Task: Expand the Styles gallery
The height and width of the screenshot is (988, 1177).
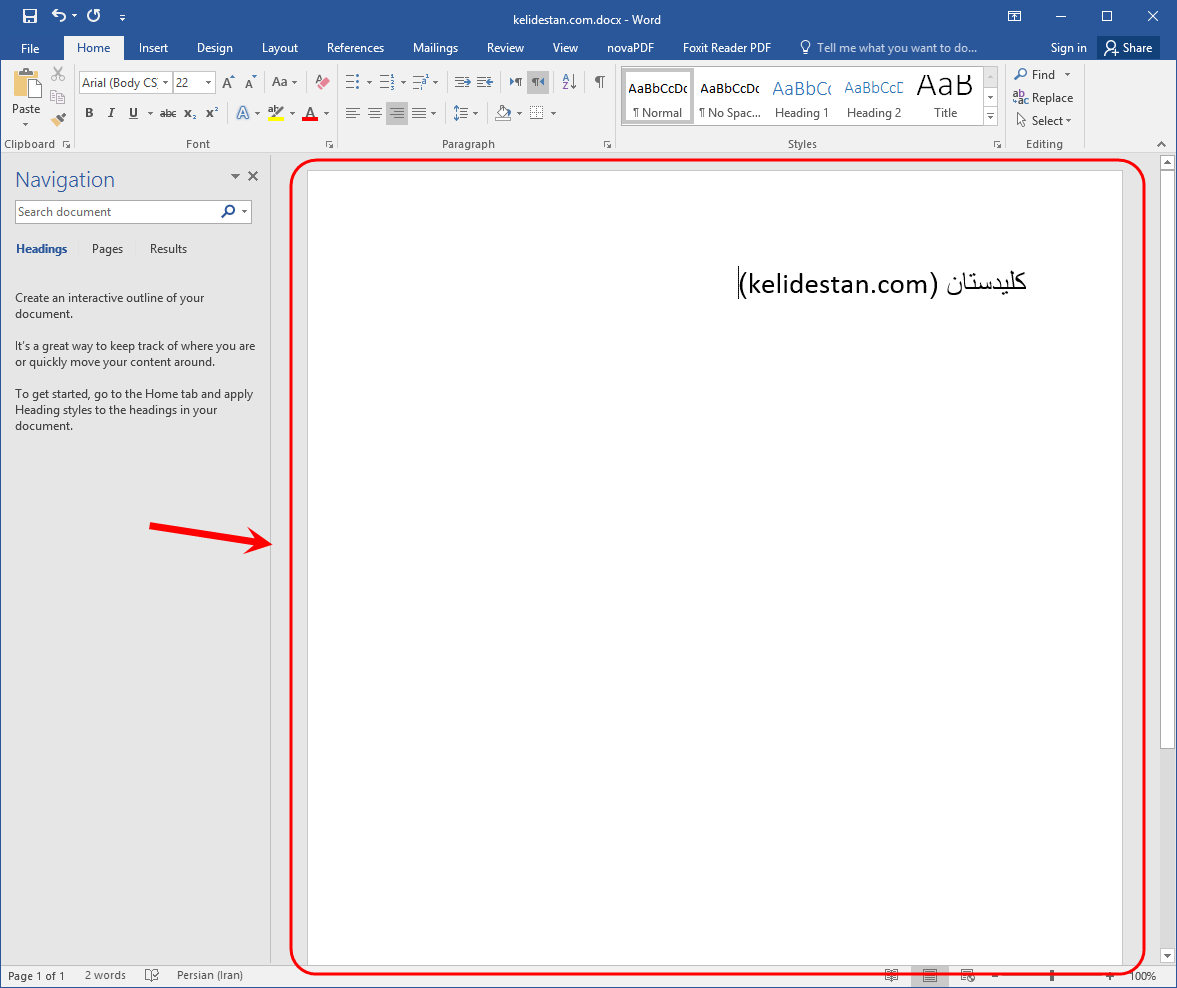Action: pyautogui.click(x=991, y=116)
